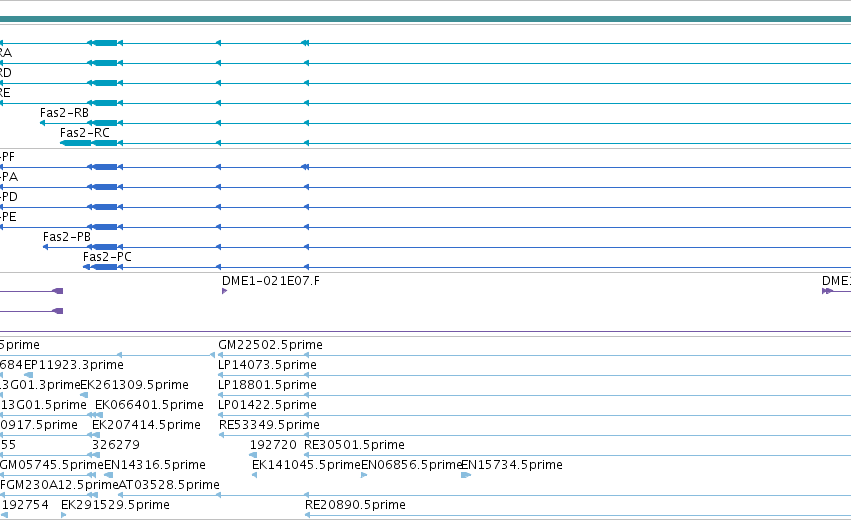Select the RE53349.5prime EST label
Image resolution: width=851 pixels, height=520 pixels.
click(269, 425)
